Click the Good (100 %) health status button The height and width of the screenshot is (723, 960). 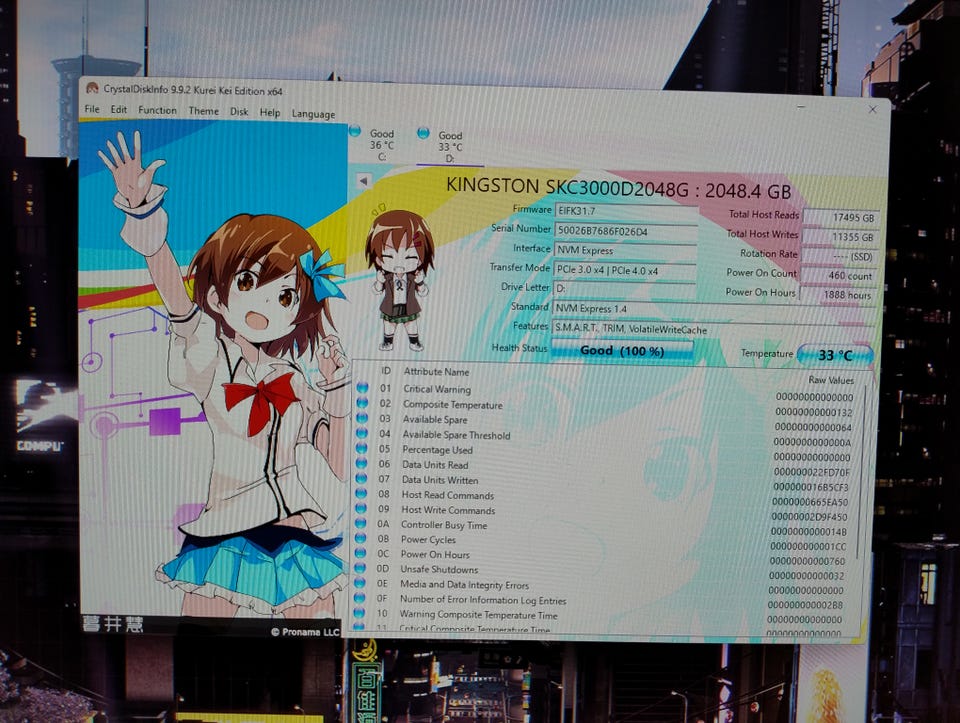pos(622,351)
